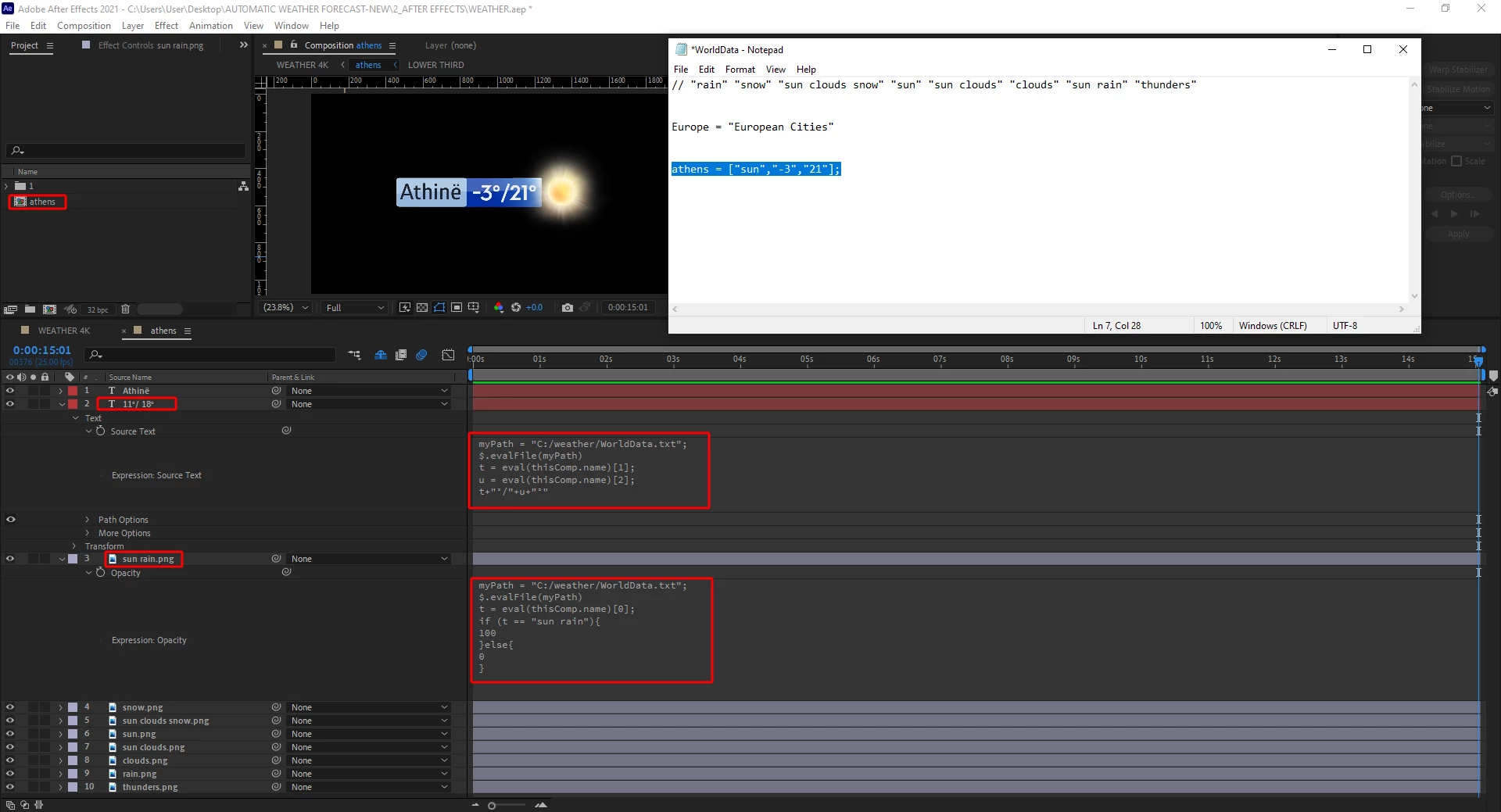
Task: Click the label color swatch of layer 2
Action: click(x=73, y=404)
